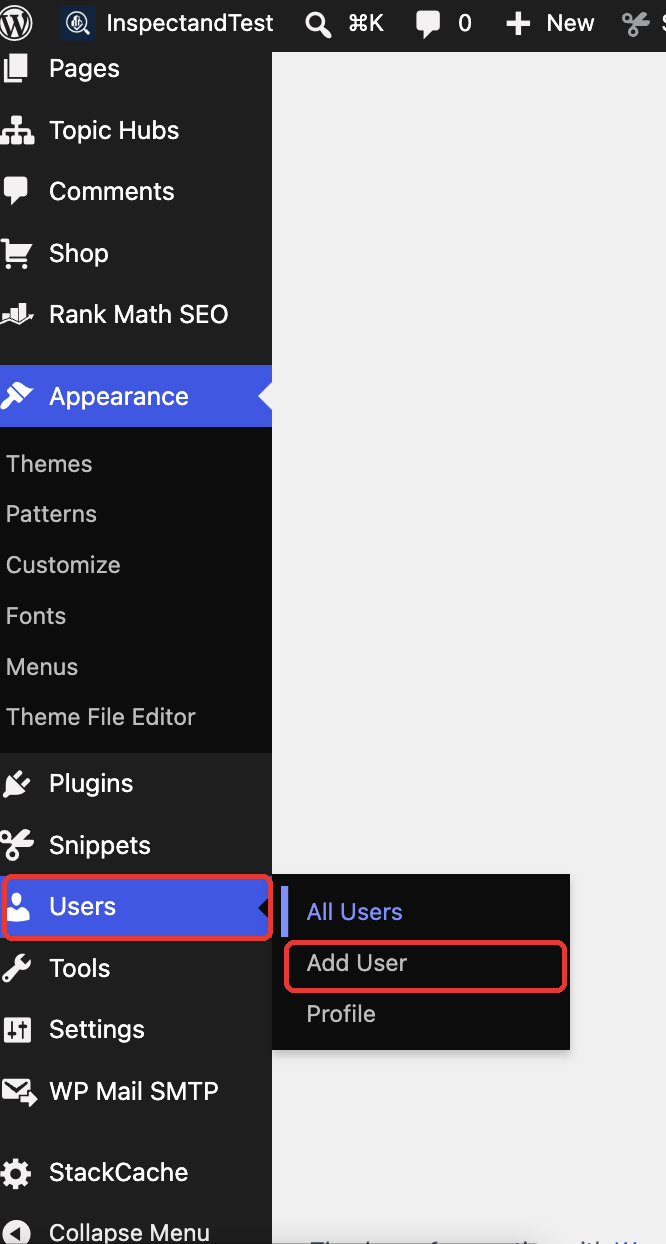Click the Comments speech bubble icon in sidebar
666x1244 pixels.
coord(15,192)
